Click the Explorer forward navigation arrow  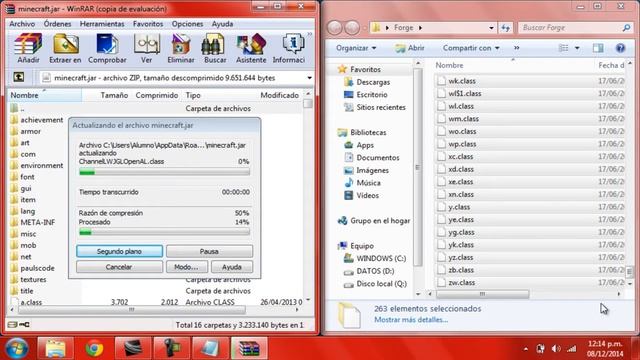pyautogui.click(x=352, y=28)
